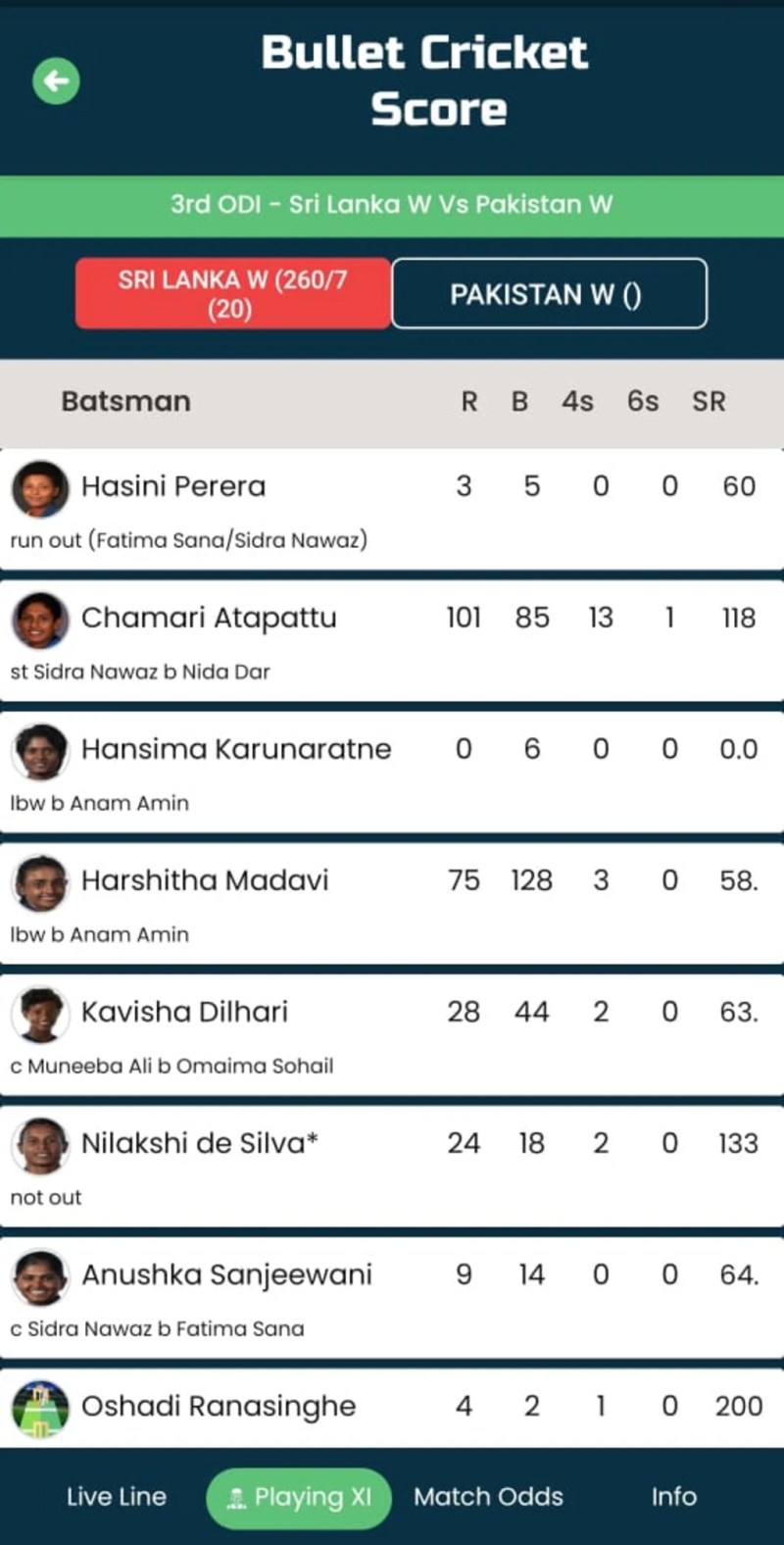Tap Harshitha Madavi's player photo
The image size is (784, 1545).
point(40,881)
